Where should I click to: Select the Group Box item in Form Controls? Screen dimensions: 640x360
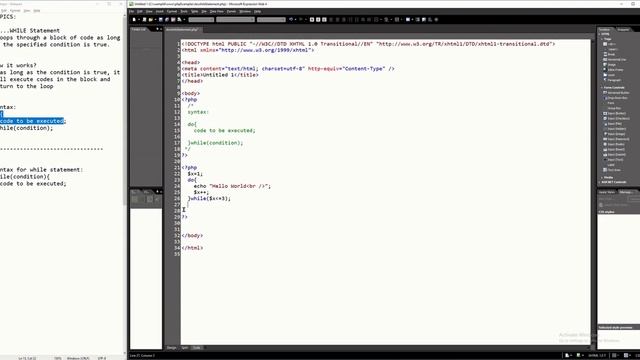tap(613, 108)
